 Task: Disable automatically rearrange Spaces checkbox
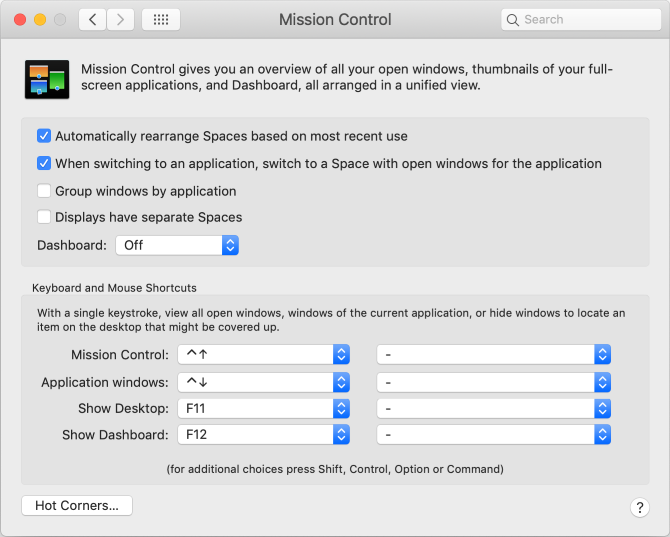pos(44,136)
